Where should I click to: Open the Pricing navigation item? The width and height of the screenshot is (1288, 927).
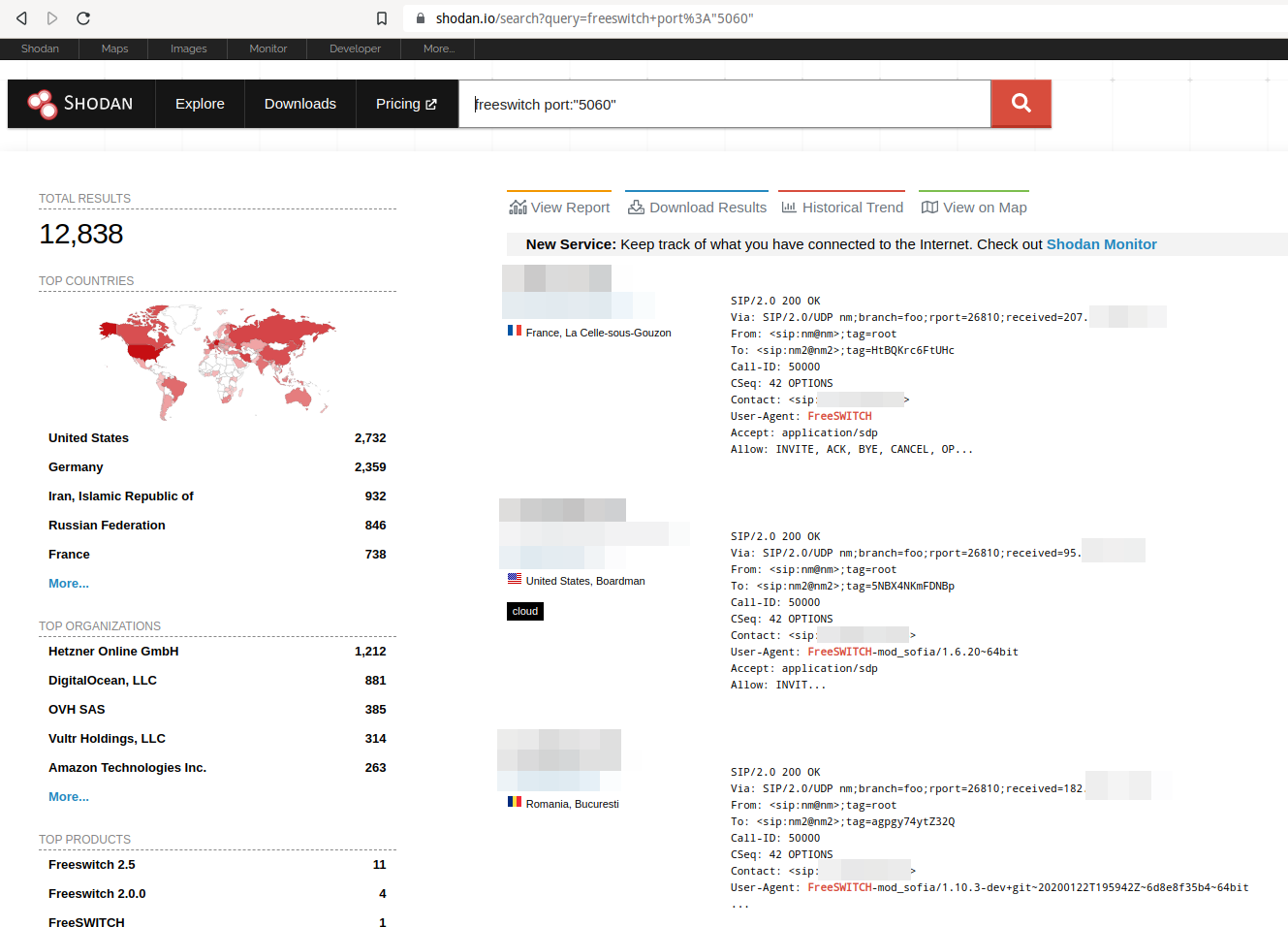point(406,104)
